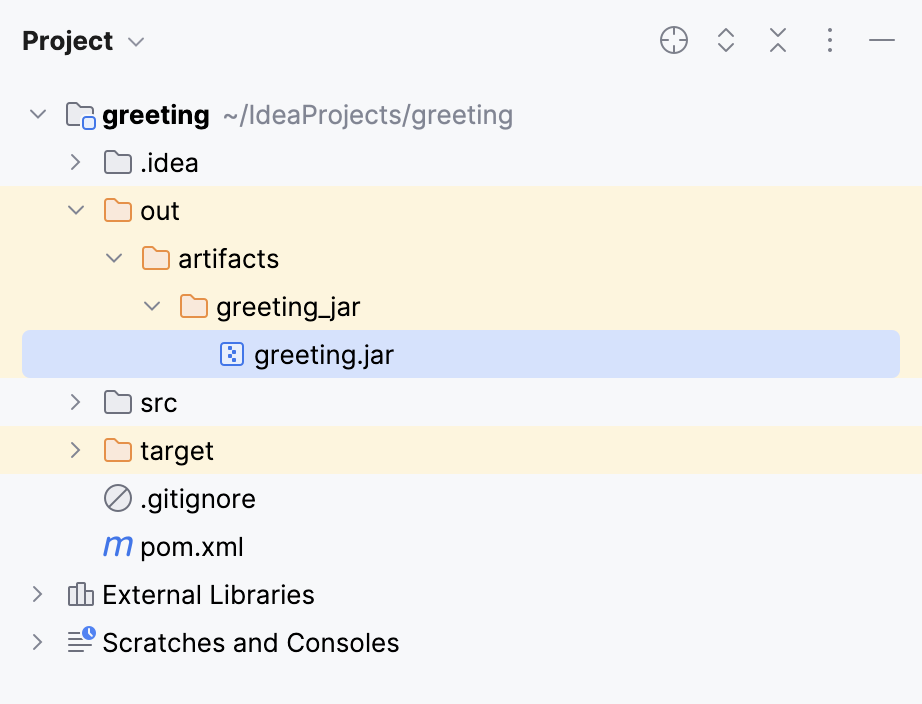Click the External Libraries library icon
Screen dimensions: 922x704
[x=79, y=594]
